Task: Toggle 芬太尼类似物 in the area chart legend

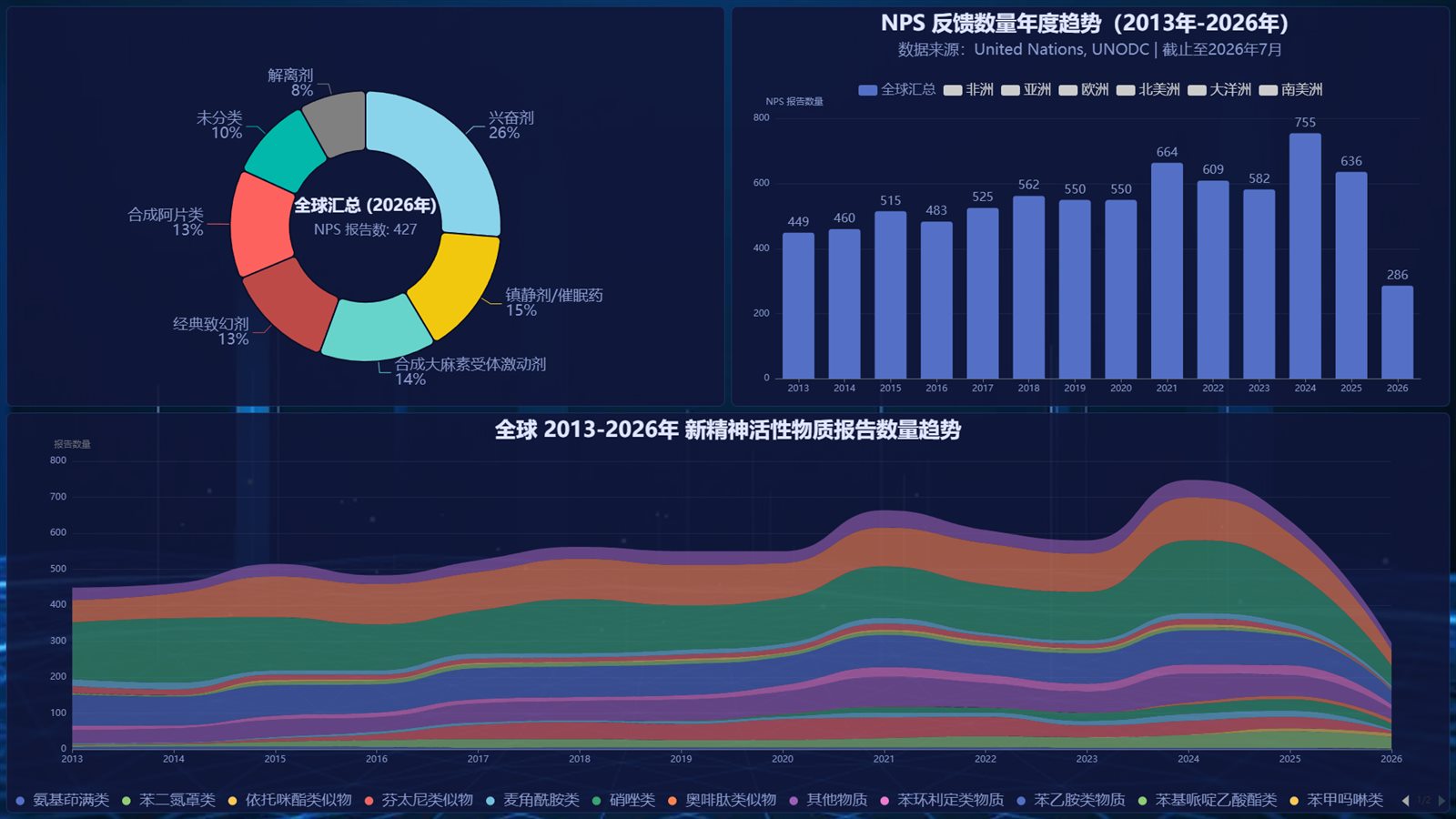Action: (419, 800)
